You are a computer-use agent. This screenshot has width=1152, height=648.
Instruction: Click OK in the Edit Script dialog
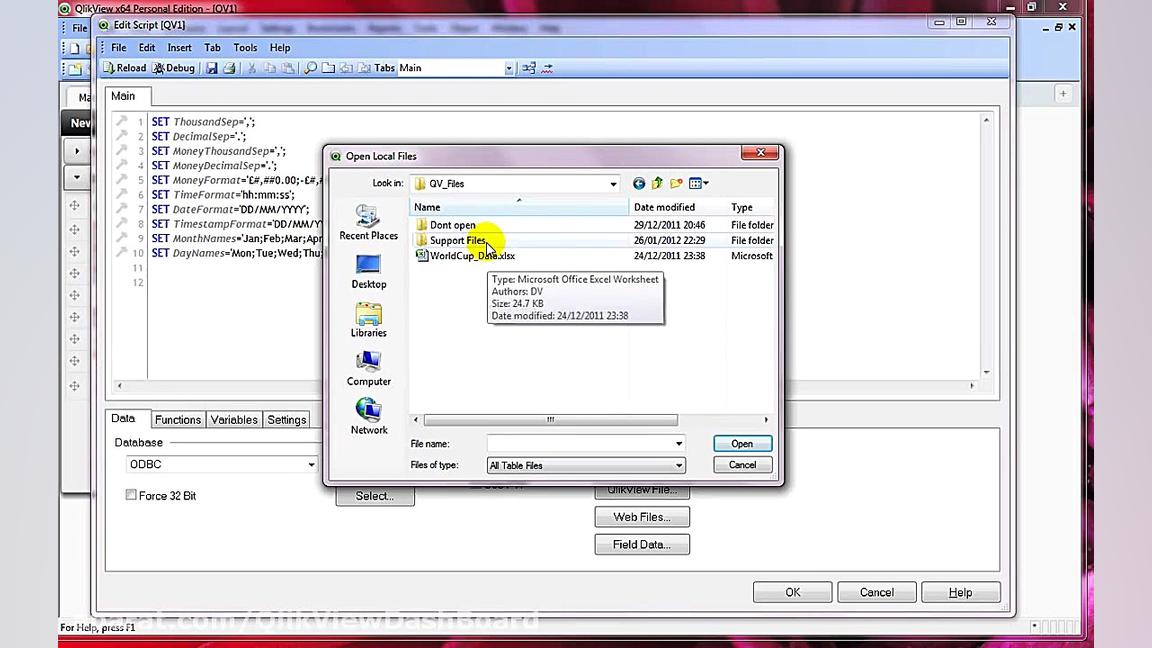click(793, 592)
